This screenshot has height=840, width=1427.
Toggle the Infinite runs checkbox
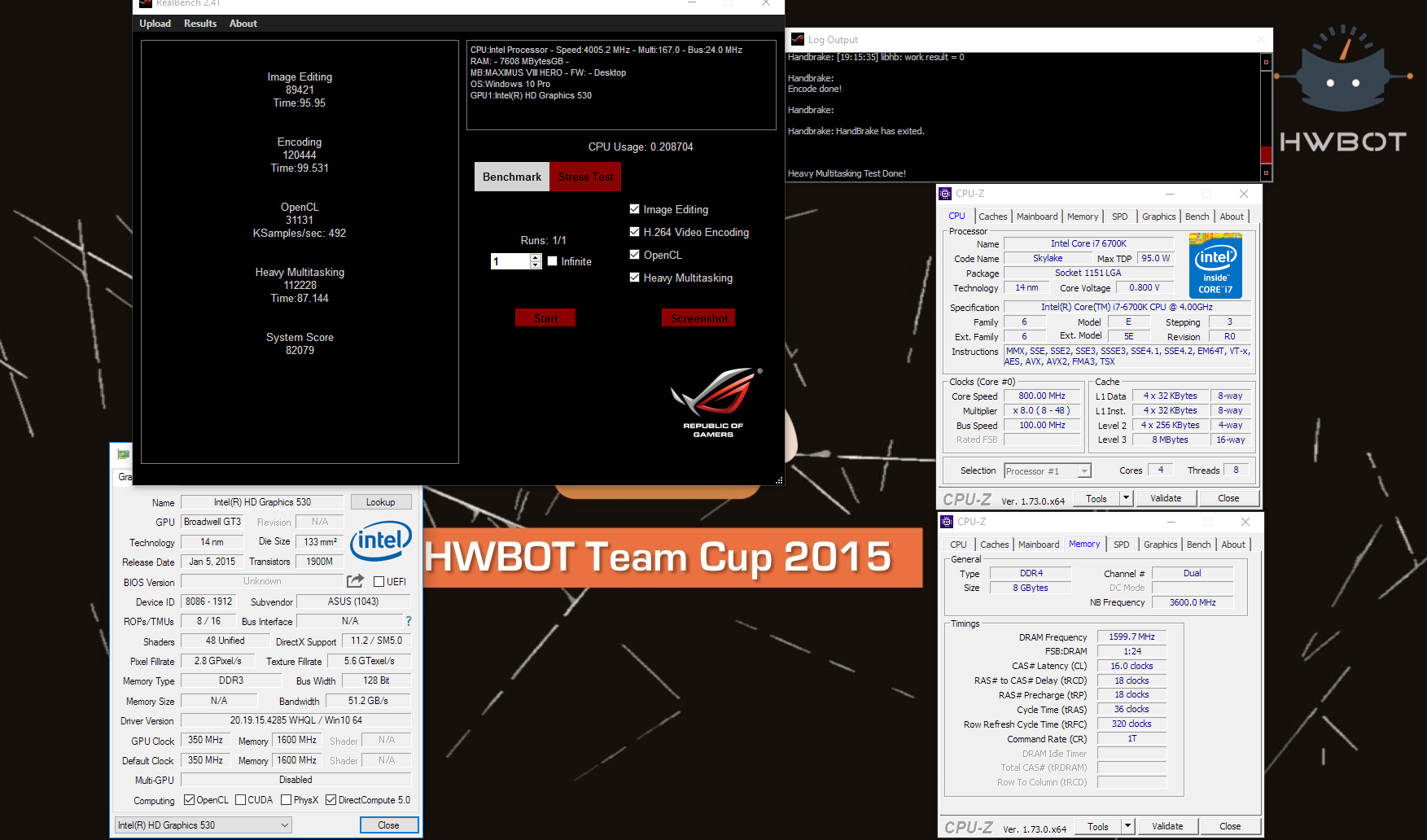(x=552, y=261)
